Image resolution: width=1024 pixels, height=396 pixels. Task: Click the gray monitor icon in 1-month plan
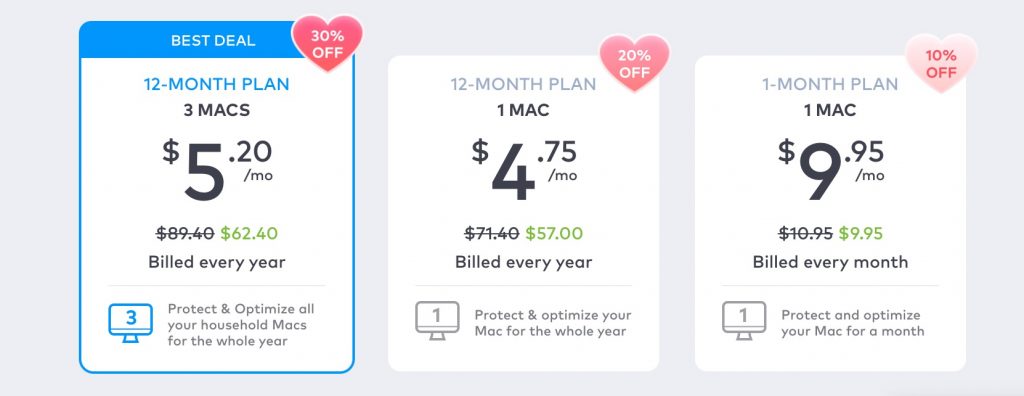pyautogui.click(x=744, y=321)
